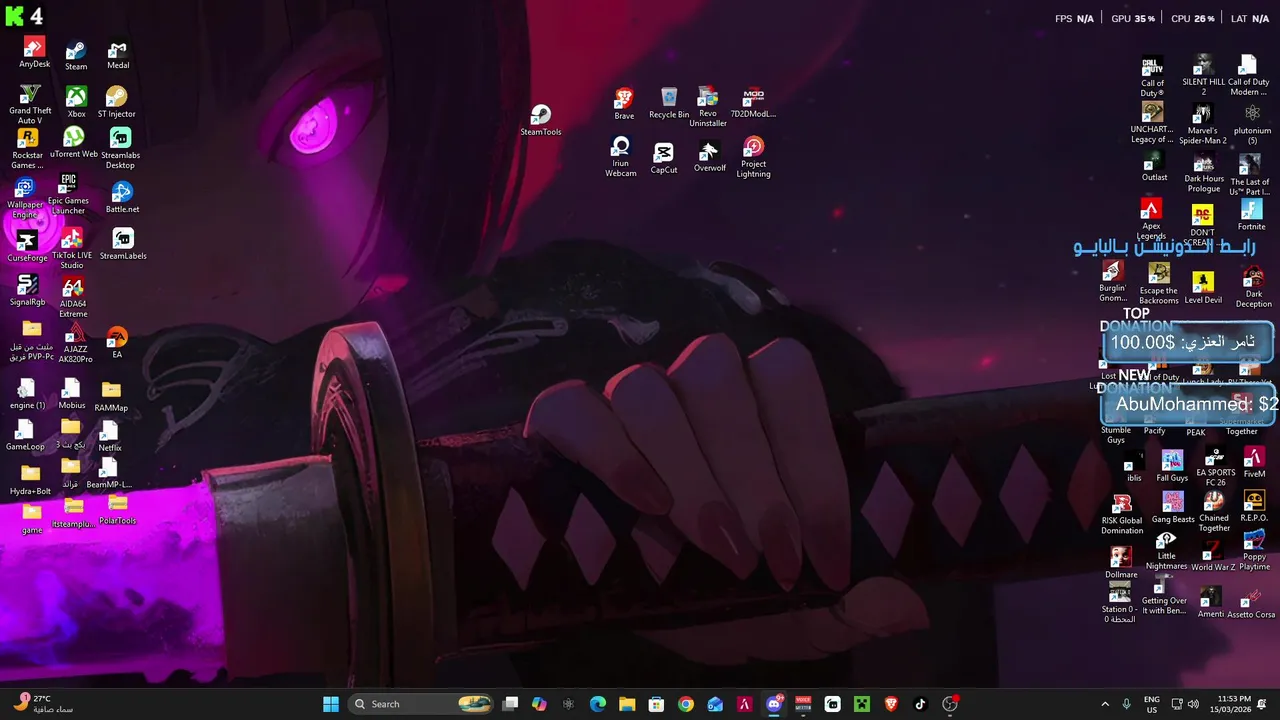Image resolution: width=1280 pixels, height=720 pixels.
Task: Open the BeamMP-Launcher desktop icon
Action: tap(109, 473)
